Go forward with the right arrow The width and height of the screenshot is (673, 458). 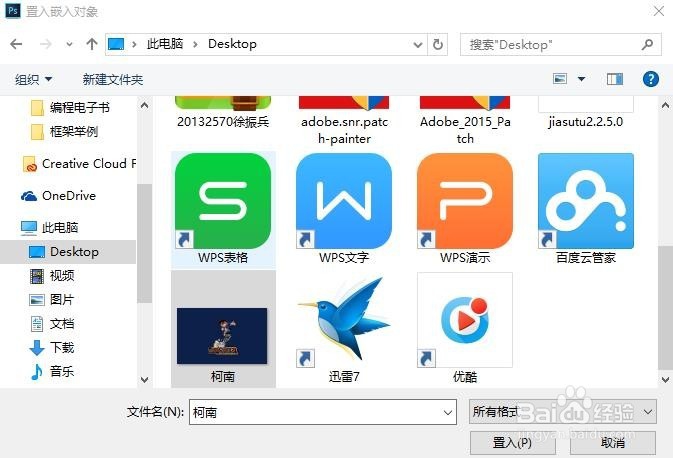(x=45, y=44)
